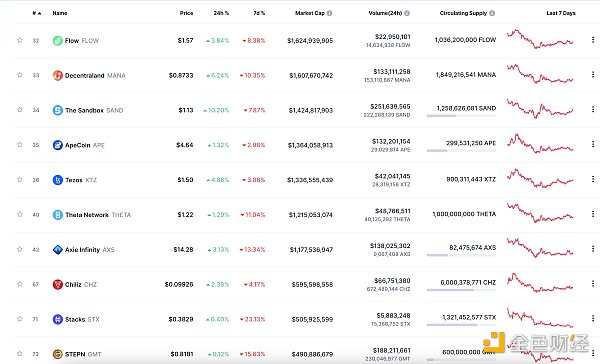Screen dimensions: 600x364
Task: Show the Market Cap info icon
Action: click(x=329, y=13)
